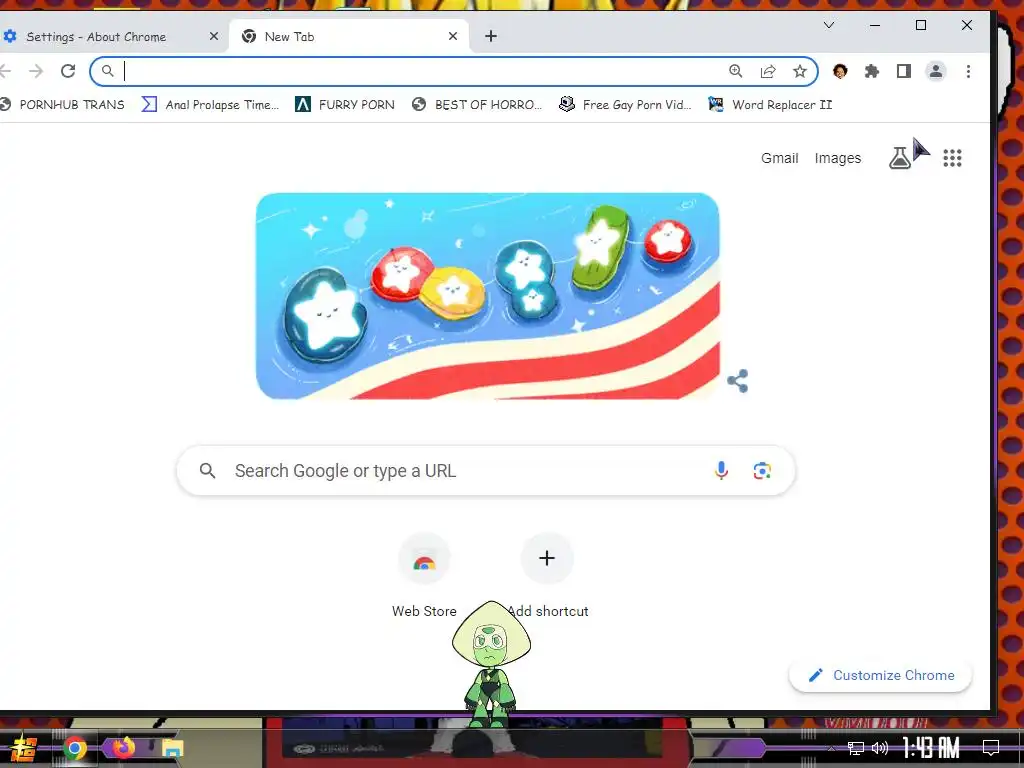
Task: Bookmark this tab with the star icon
Action: 799,71
